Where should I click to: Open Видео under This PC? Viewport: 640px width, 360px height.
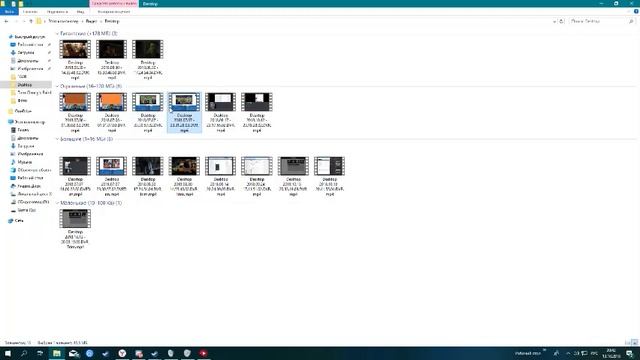pos(23,130)
